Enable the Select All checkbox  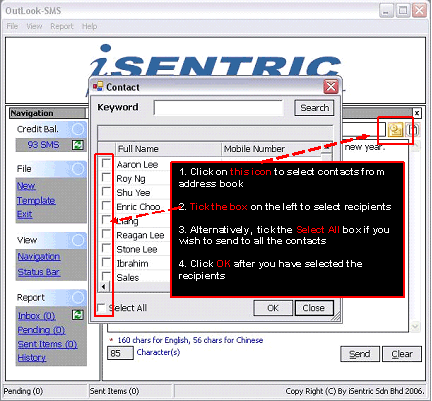pos(101,308)
